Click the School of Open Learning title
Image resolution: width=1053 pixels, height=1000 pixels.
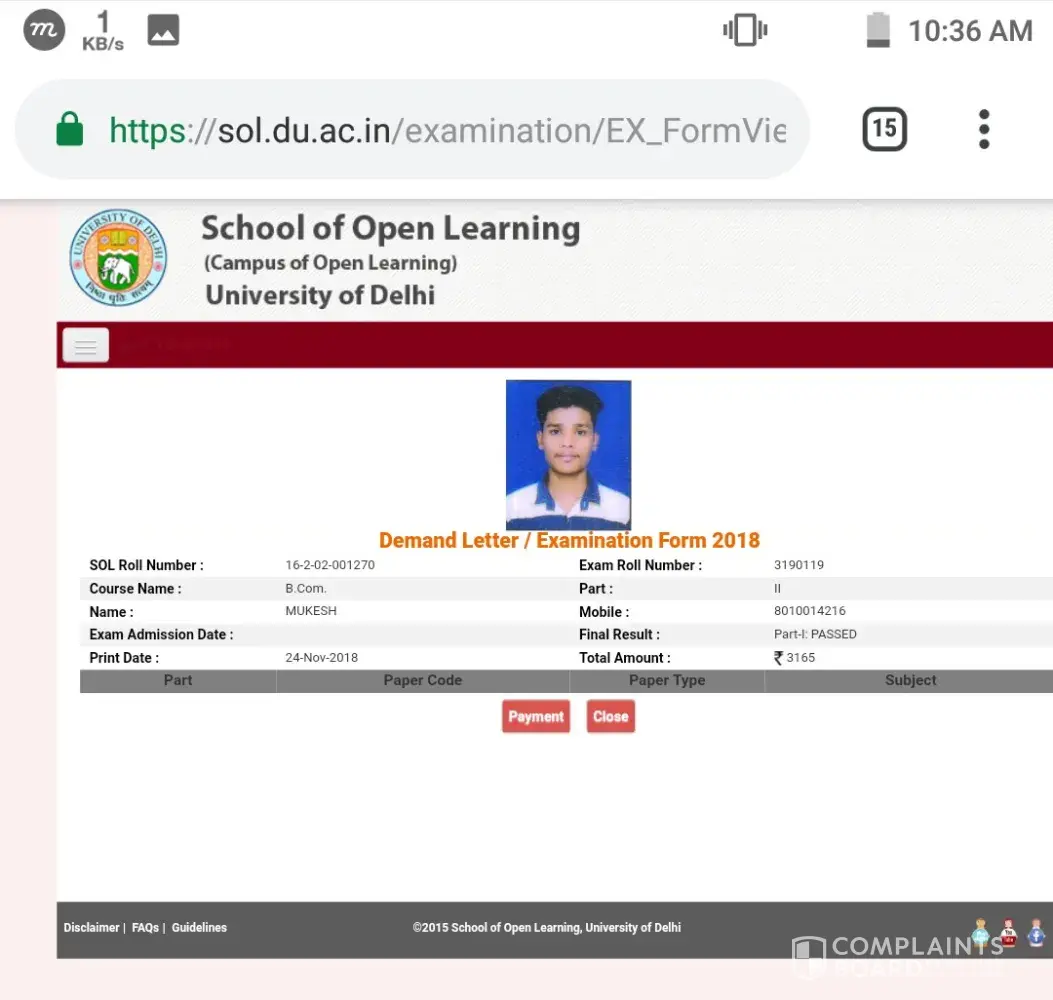click(391, 228)
